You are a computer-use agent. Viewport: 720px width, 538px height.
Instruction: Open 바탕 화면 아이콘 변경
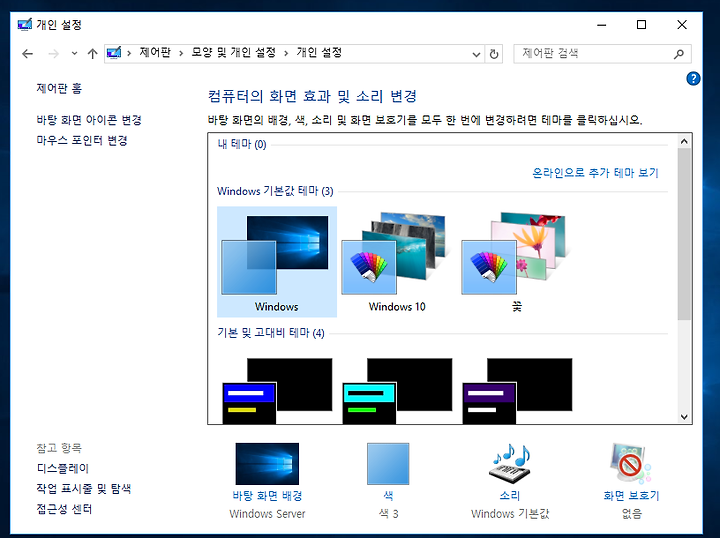click(89, 120)
